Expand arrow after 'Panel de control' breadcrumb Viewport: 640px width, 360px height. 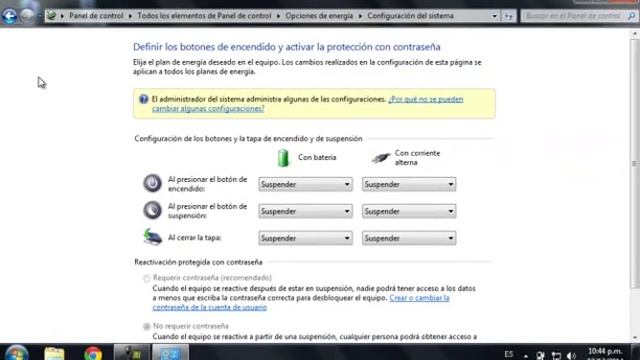130,16
